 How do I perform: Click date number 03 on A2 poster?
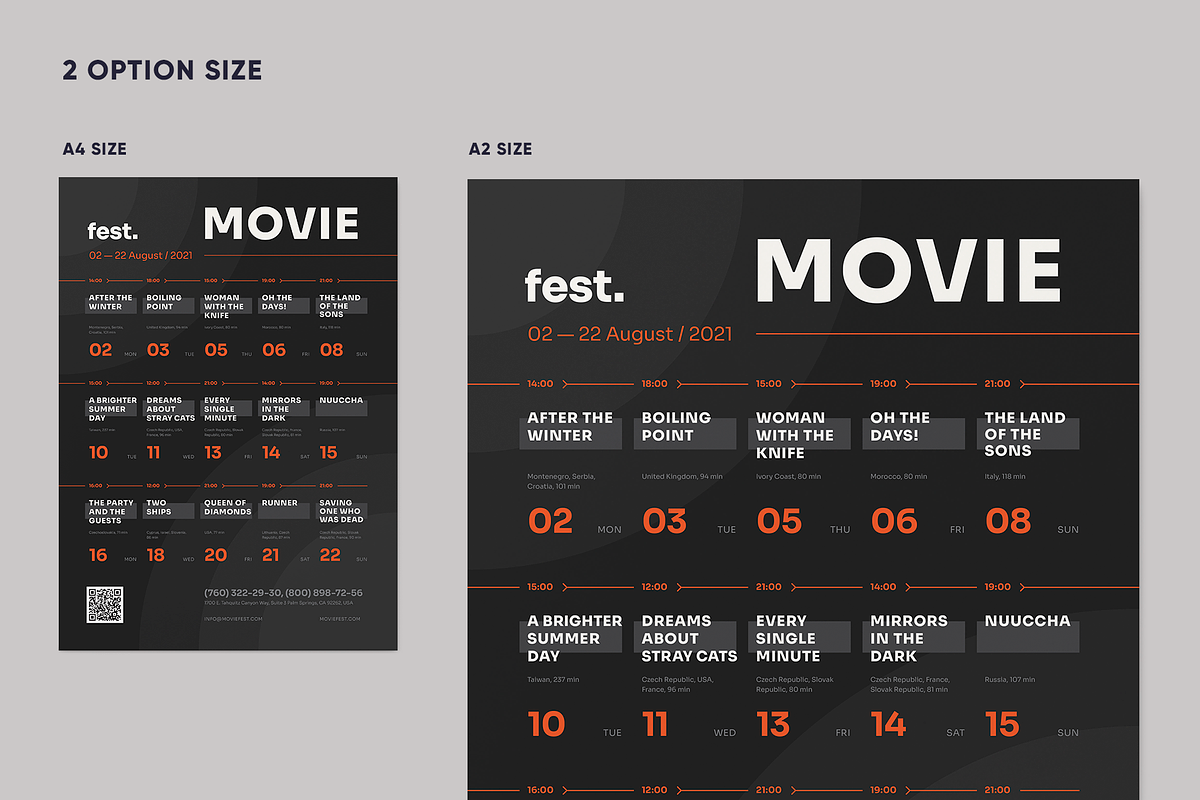coord(665,521)
